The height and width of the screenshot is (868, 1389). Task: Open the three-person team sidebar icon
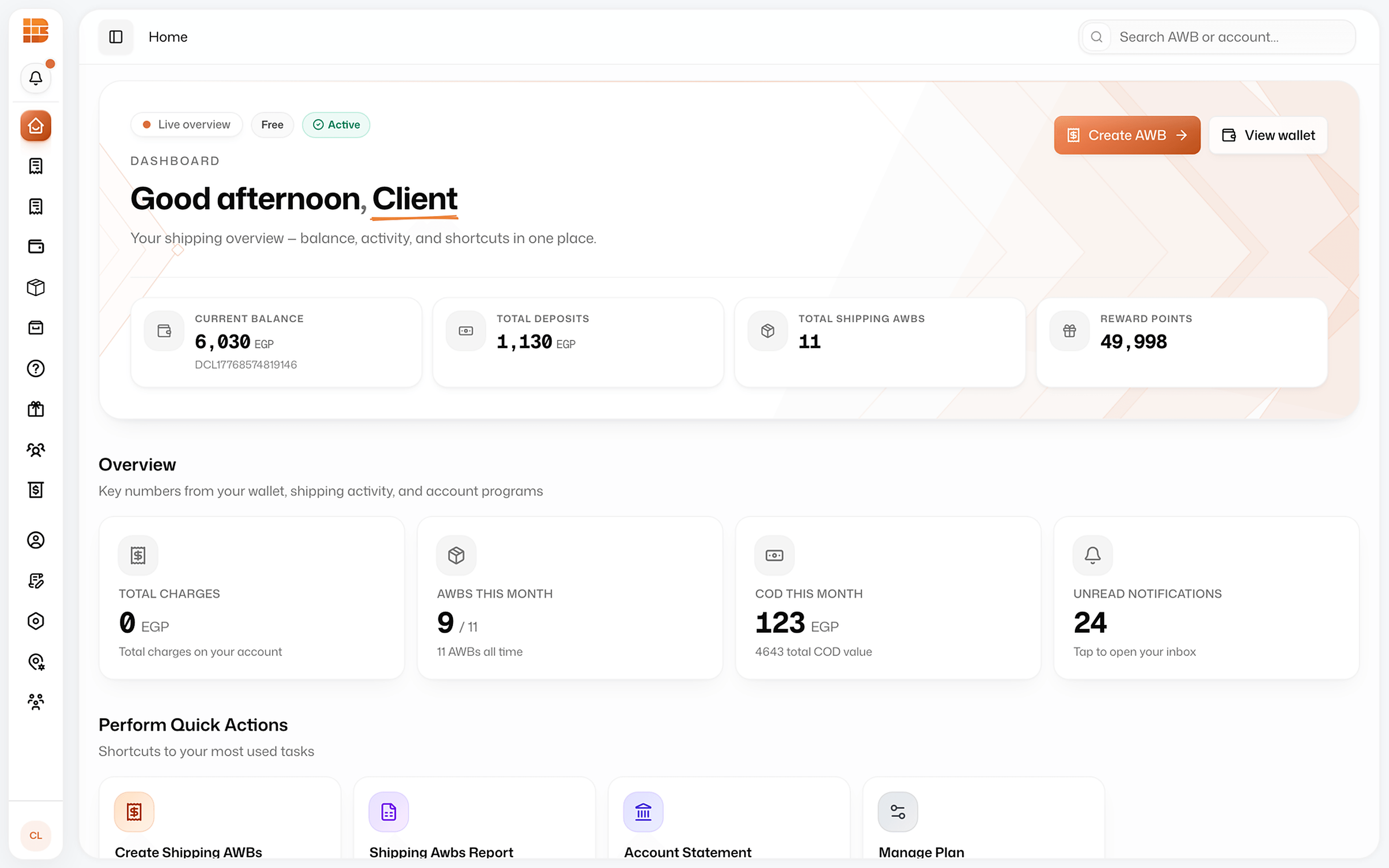(x=35, y=702)
